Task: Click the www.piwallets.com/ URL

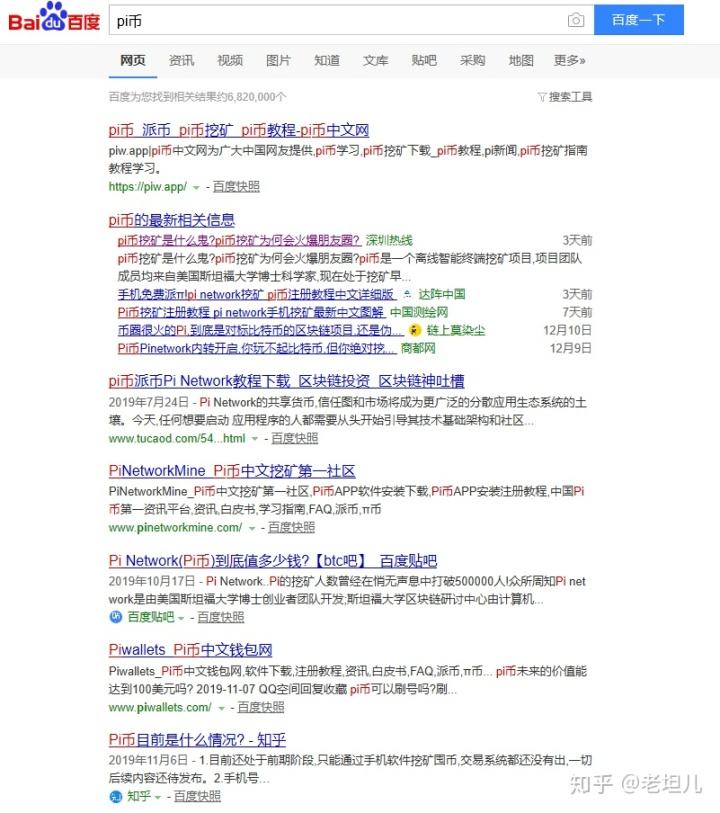Action: tap(160, 707)
